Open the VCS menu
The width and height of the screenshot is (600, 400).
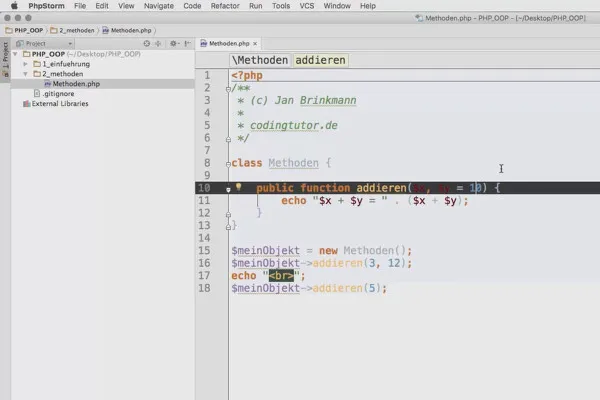(307, 6)
